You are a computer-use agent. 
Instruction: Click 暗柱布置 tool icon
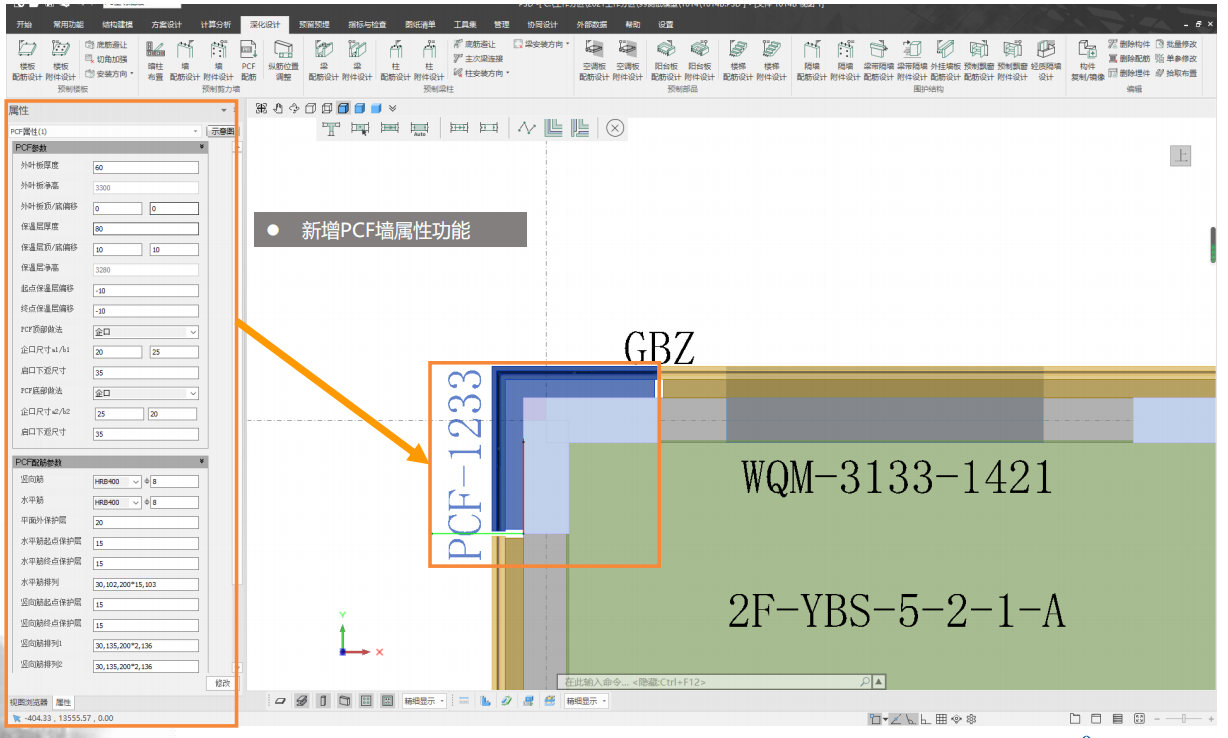click(155, 60)
